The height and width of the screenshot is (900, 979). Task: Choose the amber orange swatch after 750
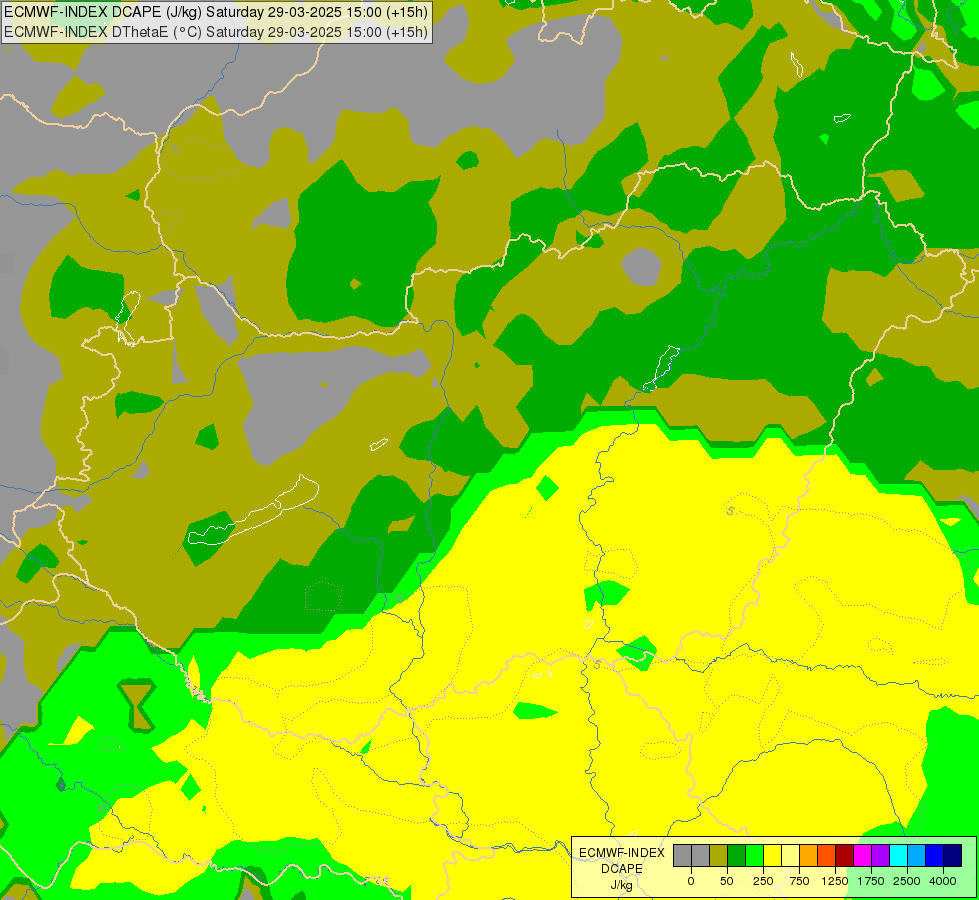coord(809,855)
